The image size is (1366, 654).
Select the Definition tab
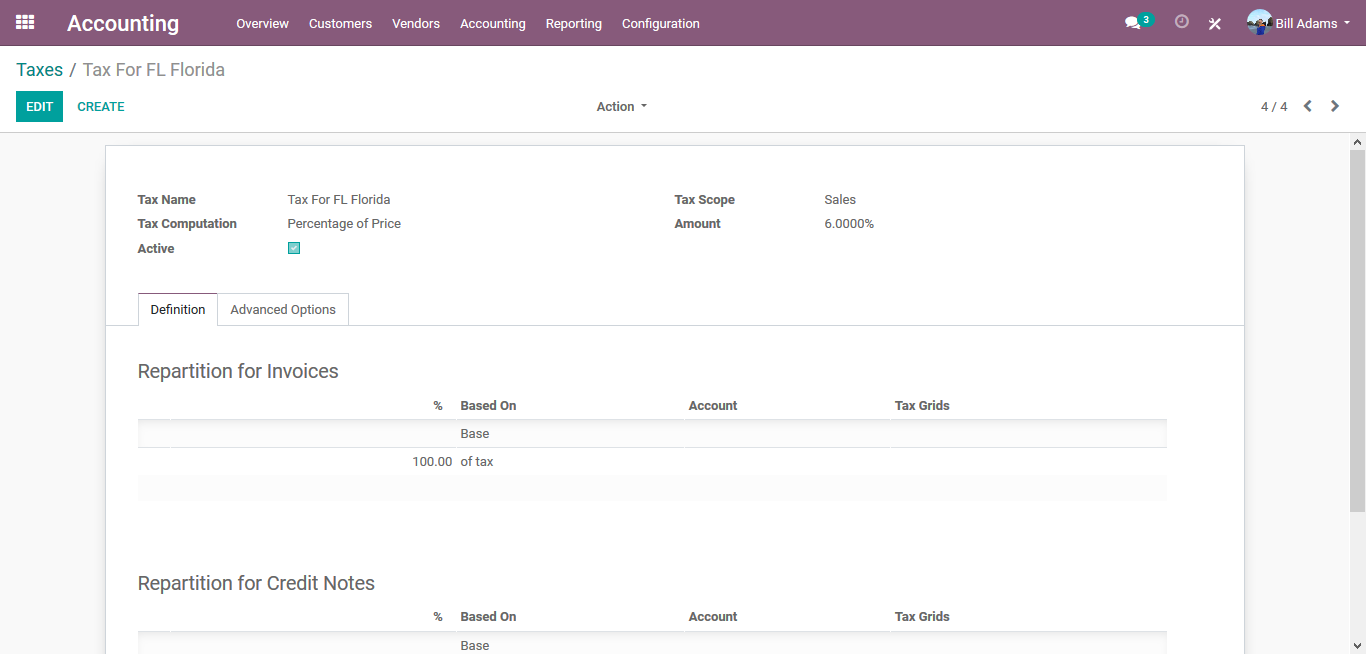click(x=178, y=310)
